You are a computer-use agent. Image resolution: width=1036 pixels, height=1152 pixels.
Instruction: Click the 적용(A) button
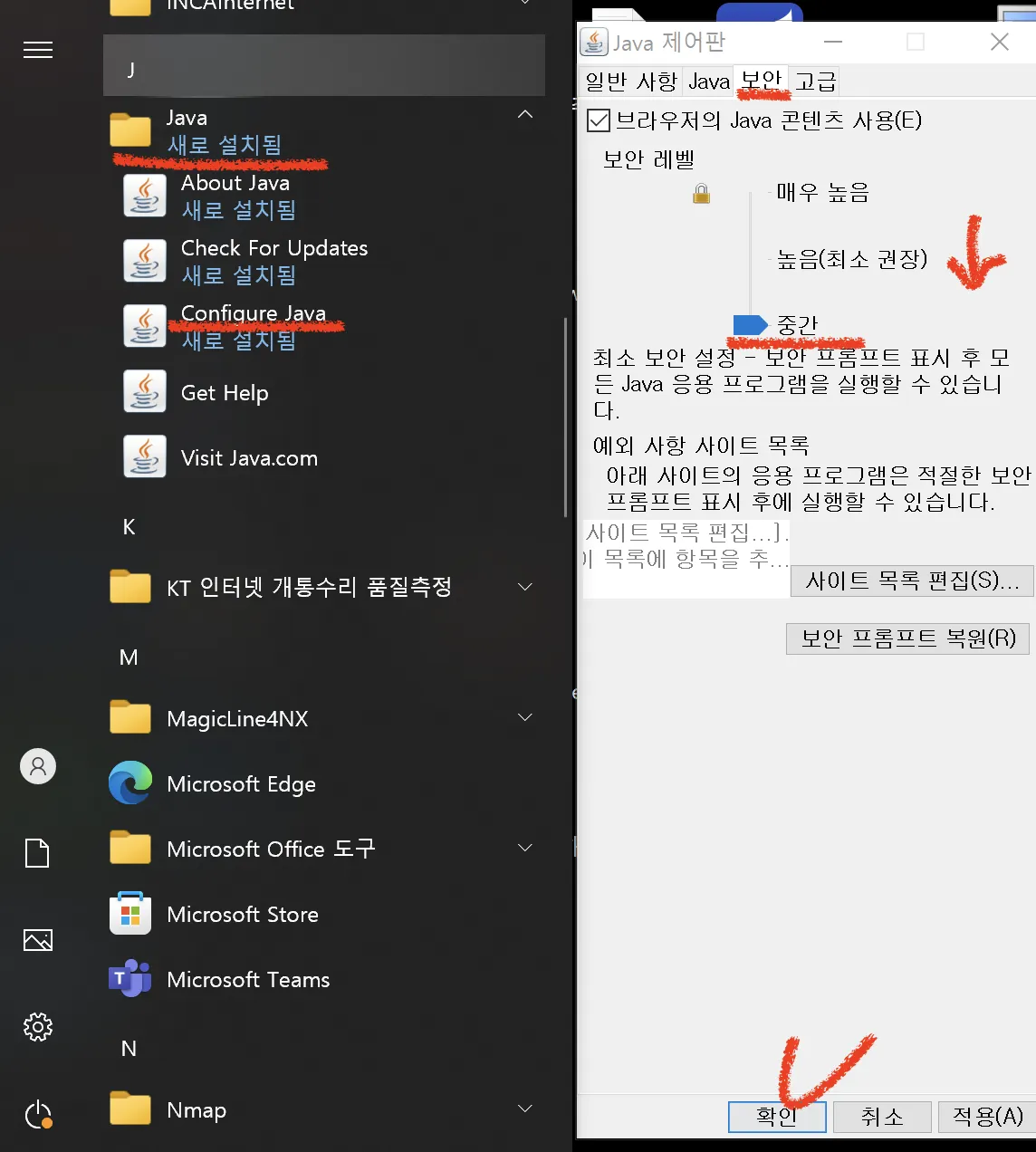987,1117
